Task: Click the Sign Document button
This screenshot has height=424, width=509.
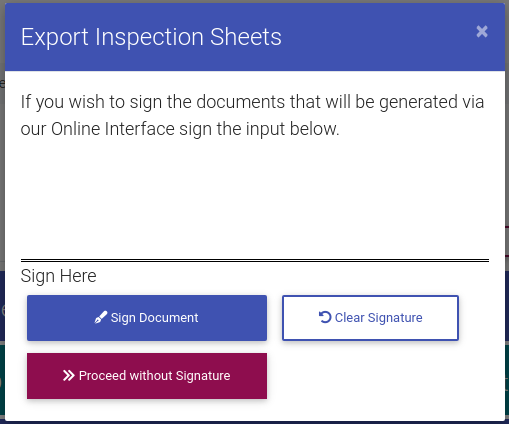Action: click(x=147, y=318)
